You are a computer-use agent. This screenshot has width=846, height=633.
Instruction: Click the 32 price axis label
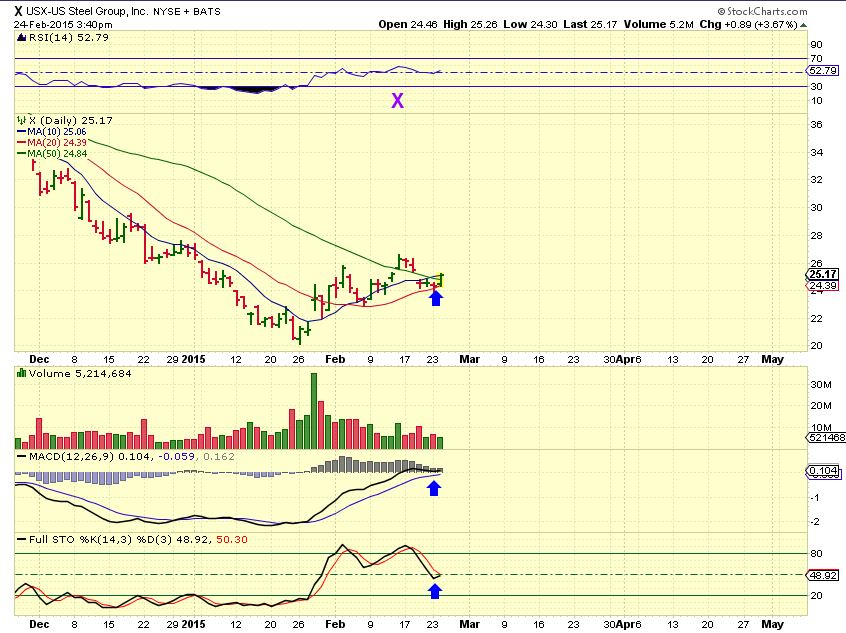click(x=816, y=180)
